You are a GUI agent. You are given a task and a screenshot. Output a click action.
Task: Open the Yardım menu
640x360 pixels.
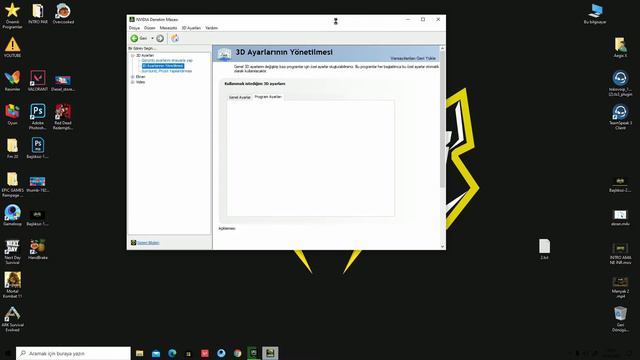pyautogui.click(x=211, y=28)
